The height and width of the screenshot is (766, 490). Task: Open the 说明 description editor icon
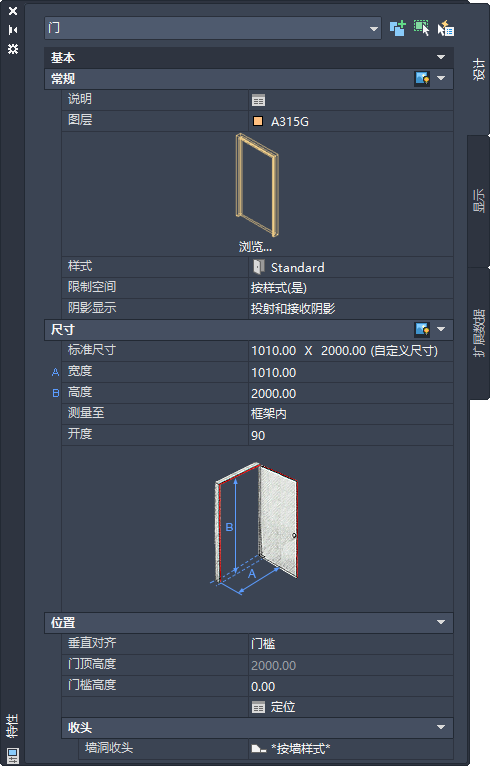tap(258, 100)
